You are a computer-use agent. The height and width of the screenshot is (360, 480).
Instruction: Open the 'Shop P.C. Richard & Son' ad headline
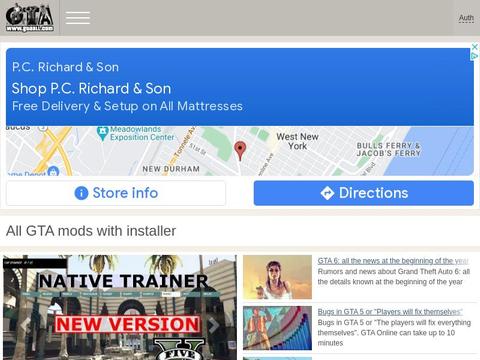click(91, 89)
